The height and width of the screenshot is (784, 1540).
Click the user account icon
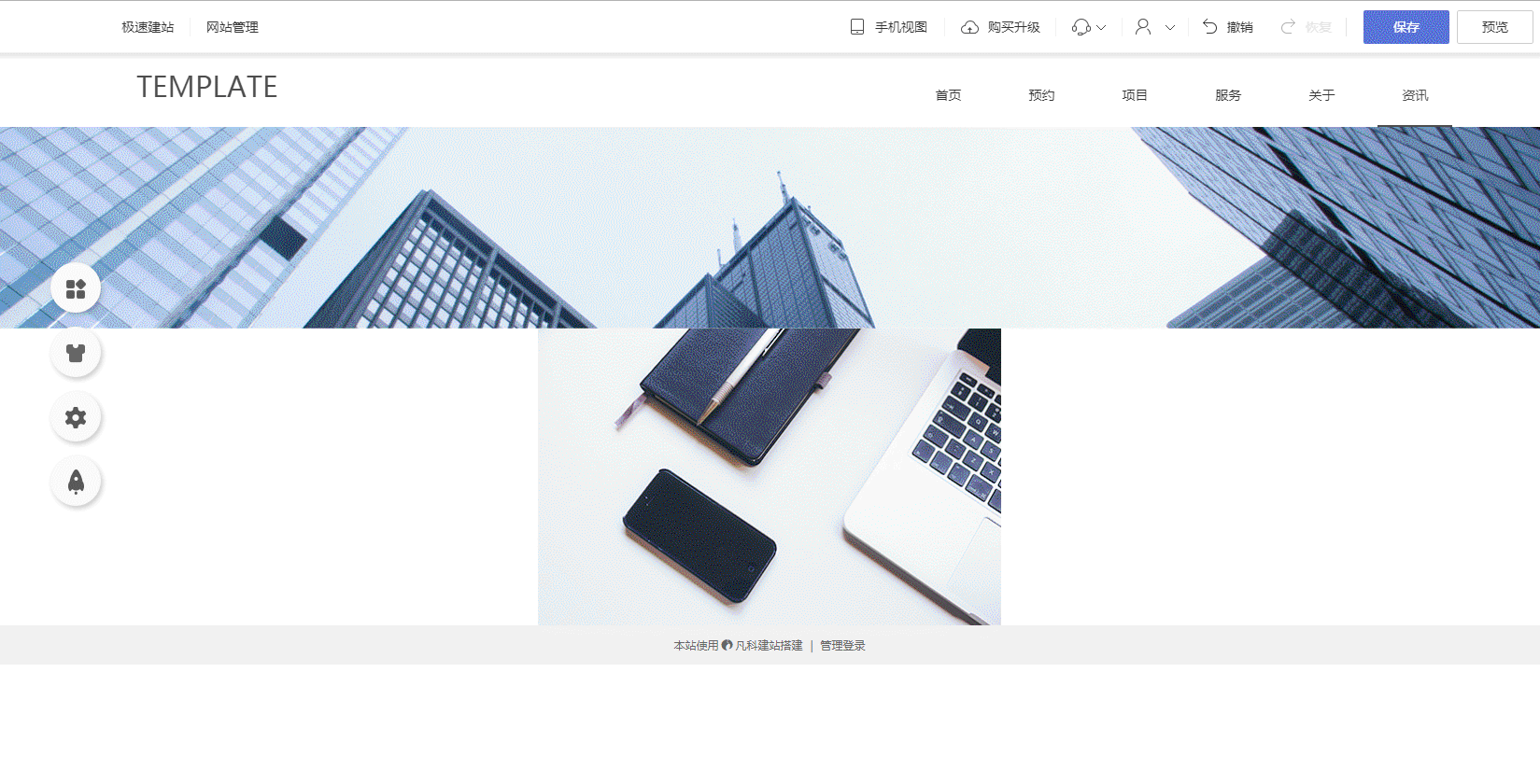click(x=1143, y=27)
